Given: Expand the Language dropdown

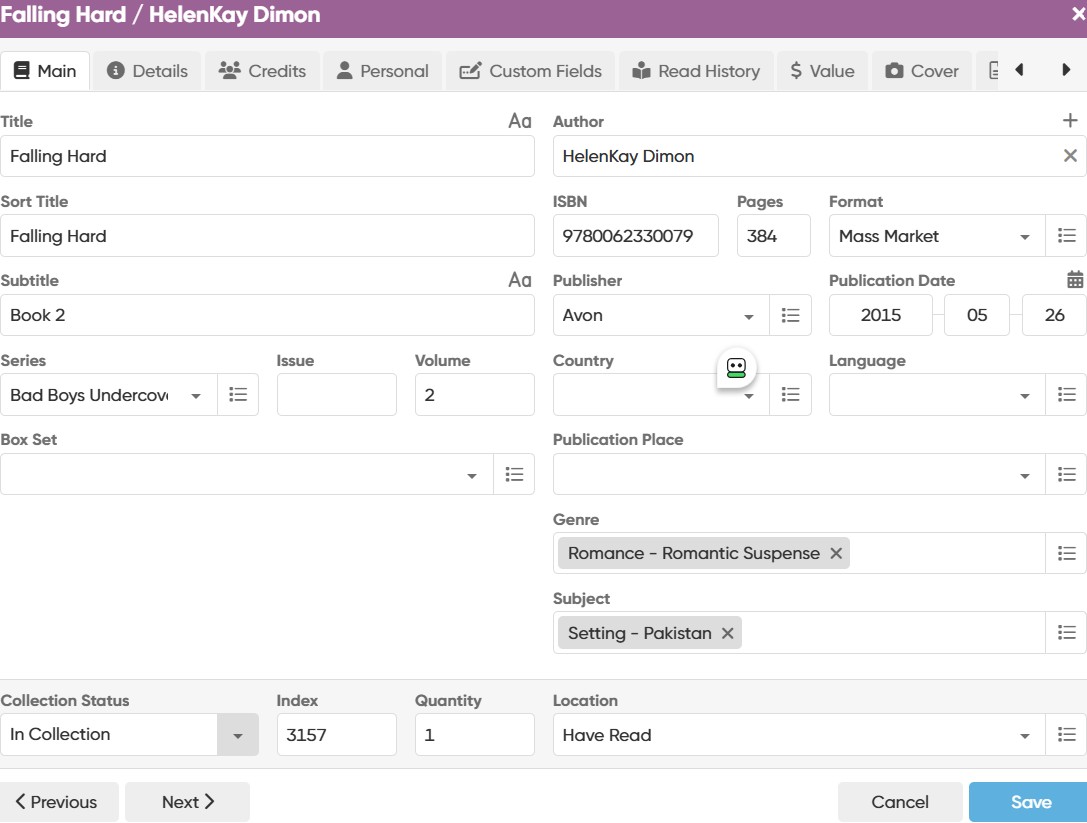Looking at the screenshot, I should (1024, 396).
